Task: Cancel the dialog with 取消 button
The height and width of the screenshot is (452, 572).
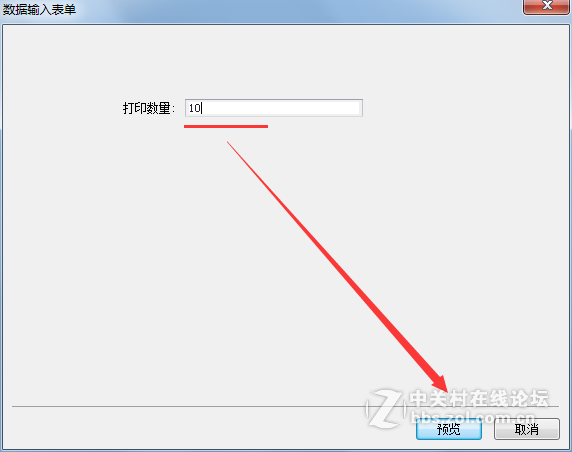Action: click(527, 429)
